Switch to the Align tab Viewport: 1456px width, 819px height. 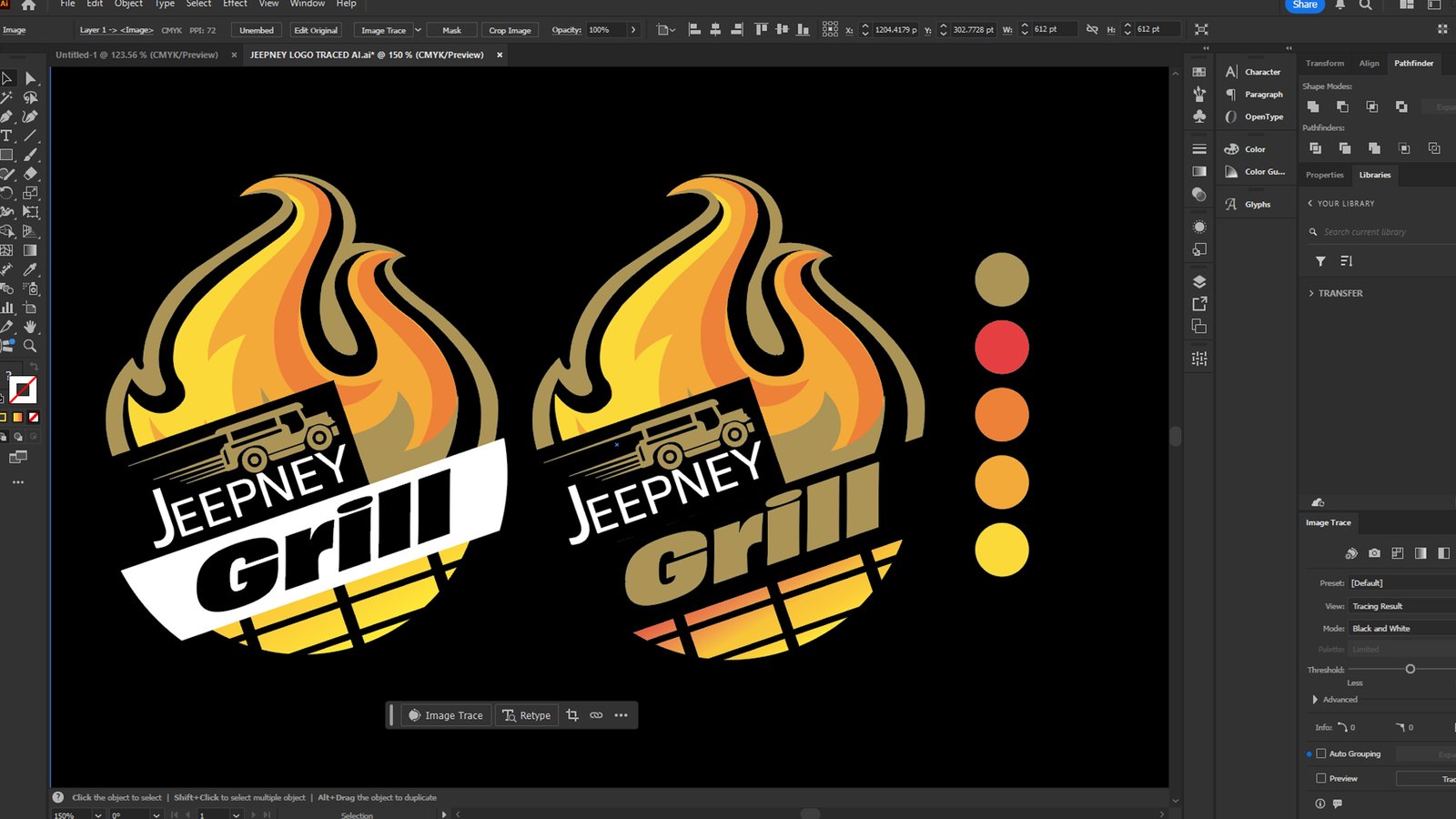pyautogui.click(x=1369, y=63)
